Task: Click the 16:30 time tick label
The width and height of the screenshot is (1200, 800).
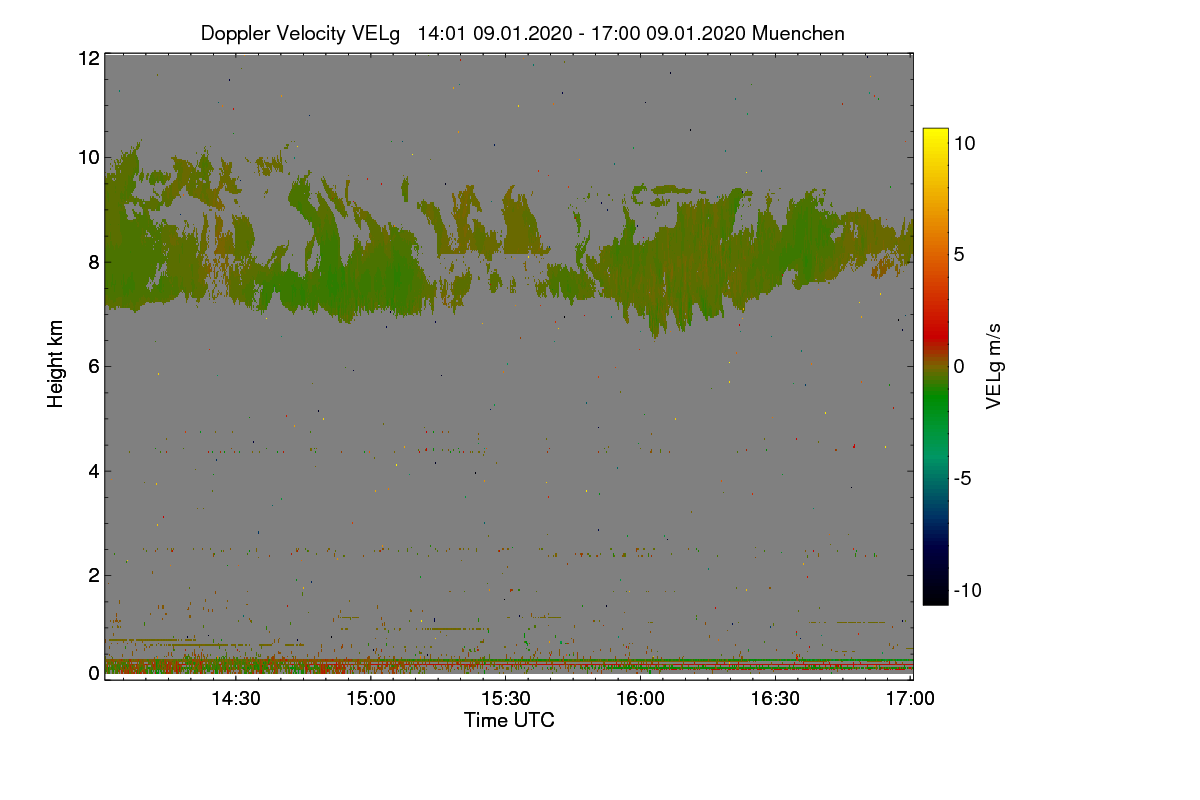Action: point(775,698)
